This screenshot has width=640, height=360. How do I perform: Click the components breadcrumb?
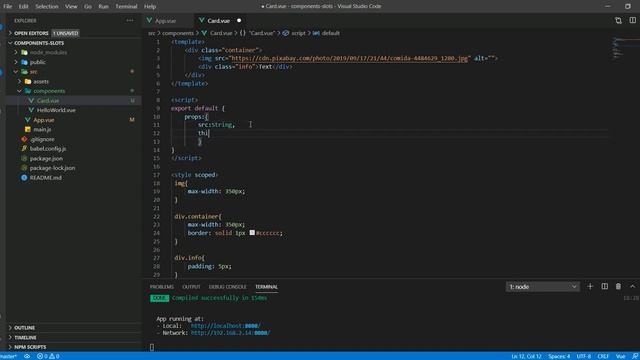pos(178,33)
